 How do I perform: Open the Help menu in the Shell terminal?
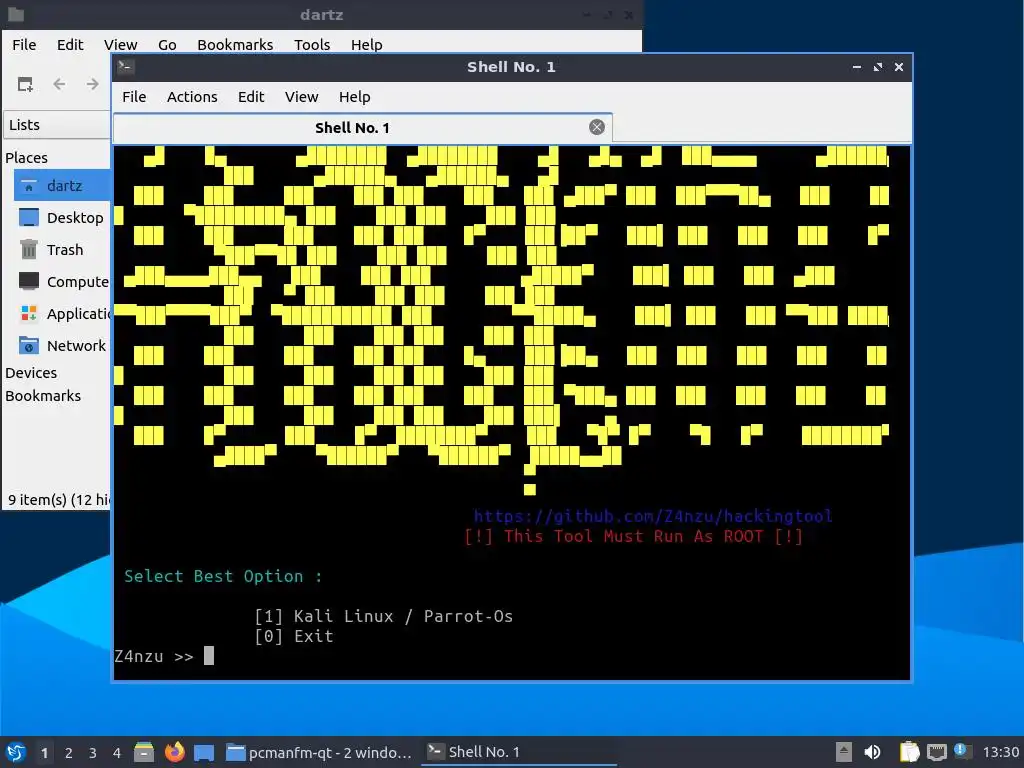point(355,97)
